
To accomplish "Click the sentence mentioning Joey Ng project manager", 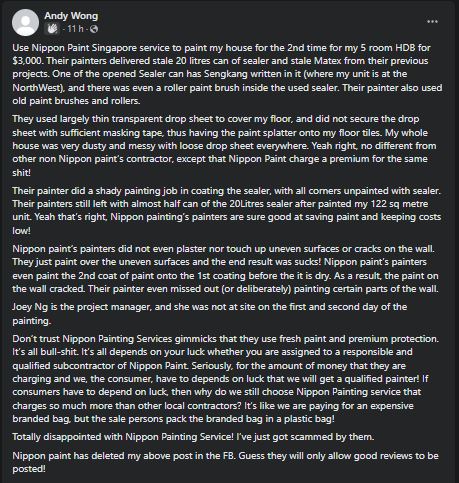I will click(x=210, y=314).
